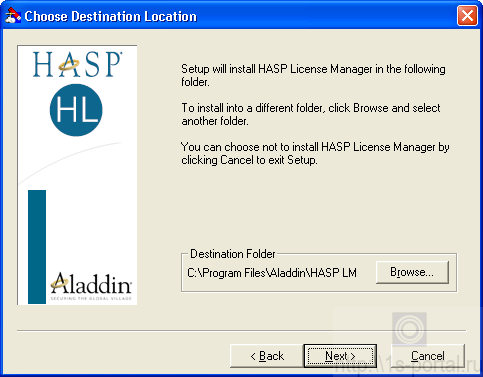Go back using the Back button
The width and height of the screenshot is (483, 377).
pos(267,356)
